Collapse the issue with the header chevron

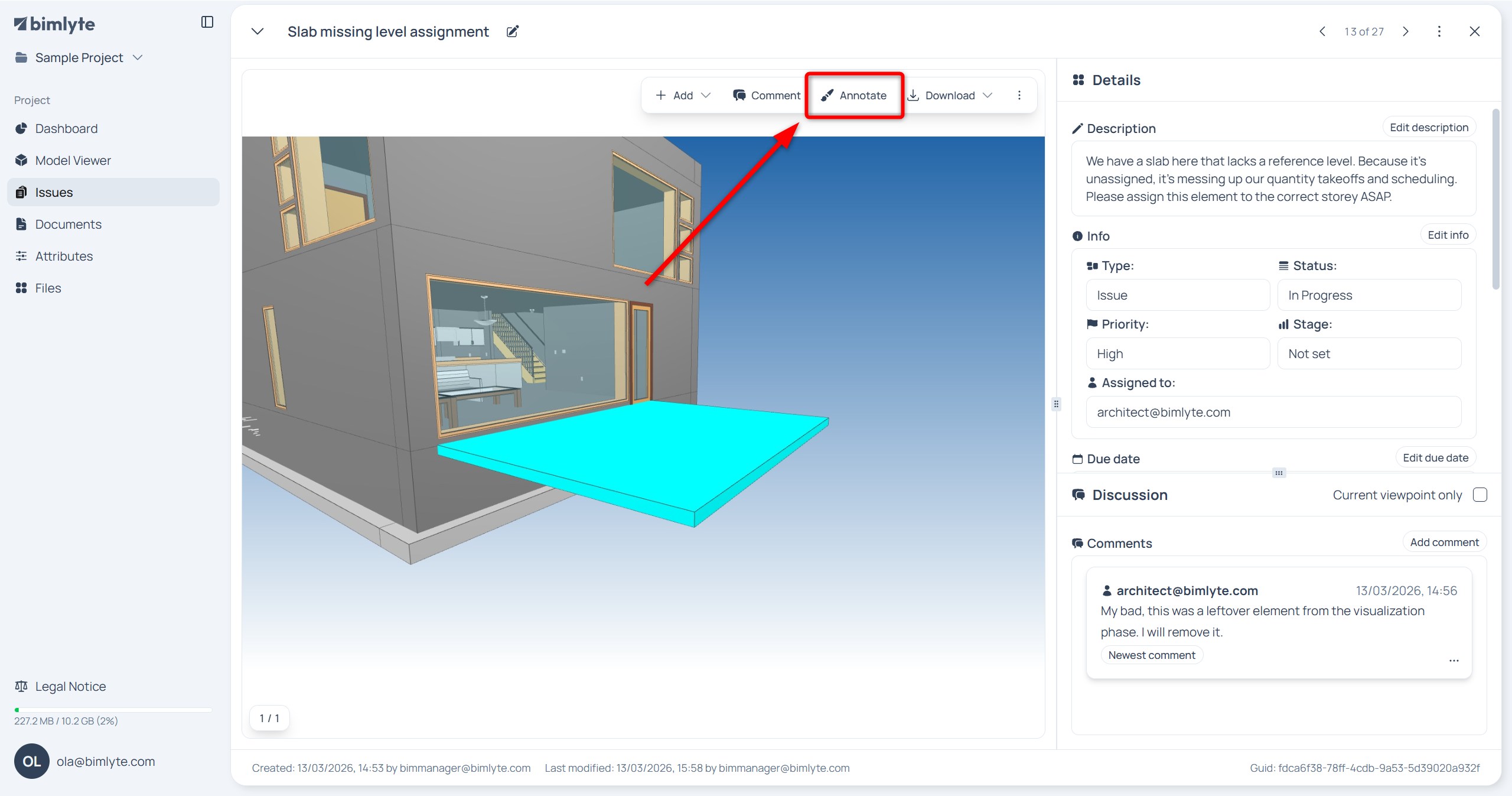(258, 31)
